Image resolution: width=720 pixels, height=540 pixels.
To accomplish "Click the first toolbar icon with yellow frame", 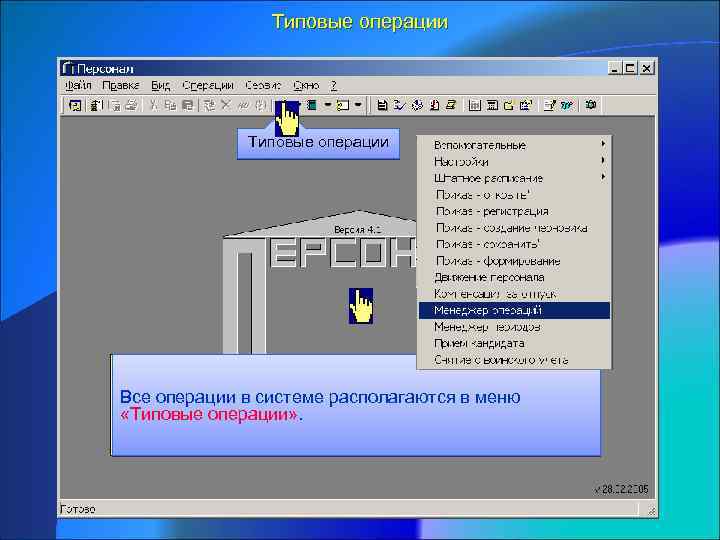I will point(75,105).
